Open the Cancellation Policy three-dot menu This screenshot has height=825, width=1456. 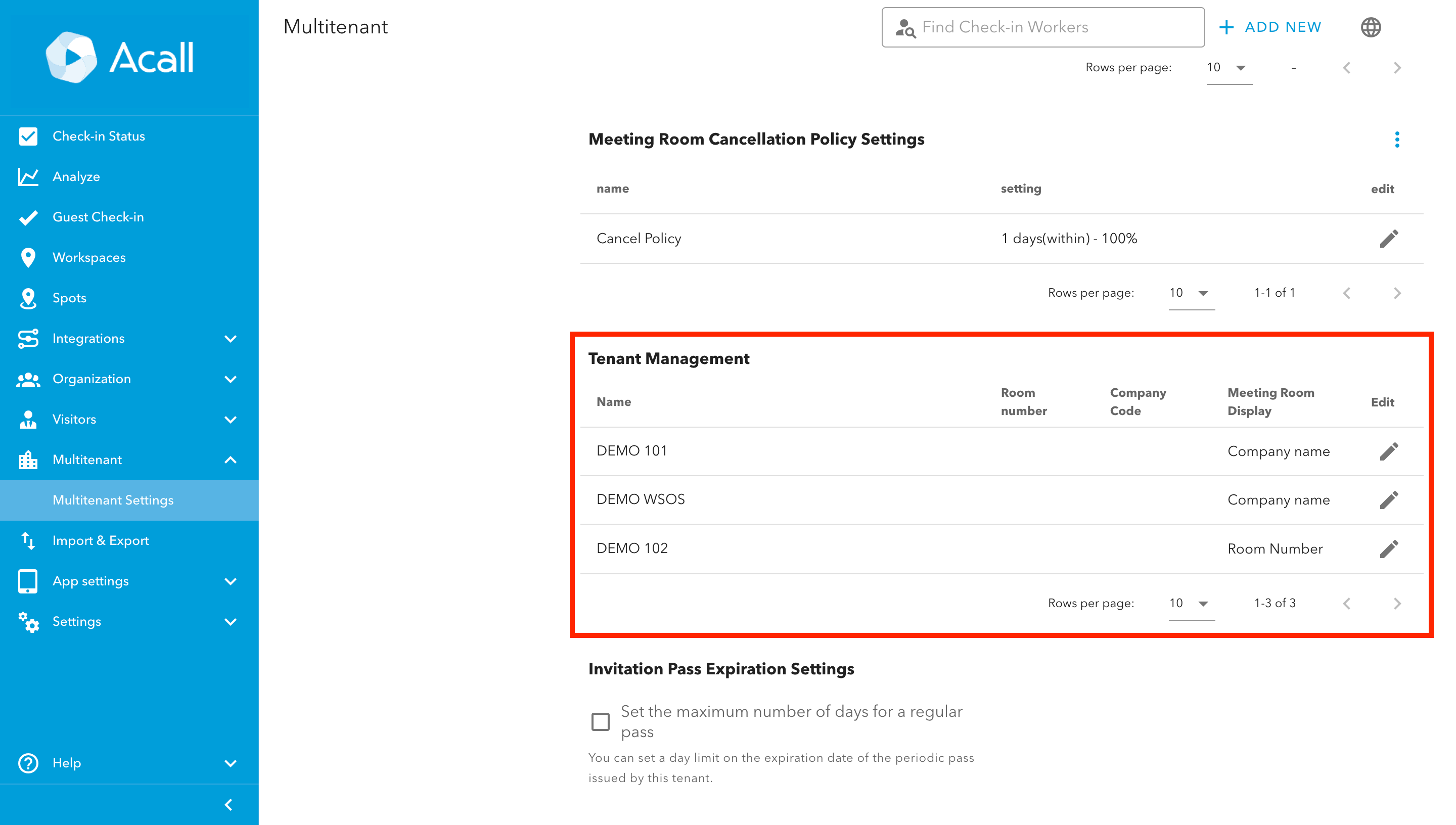click(x=1397, y=140)
